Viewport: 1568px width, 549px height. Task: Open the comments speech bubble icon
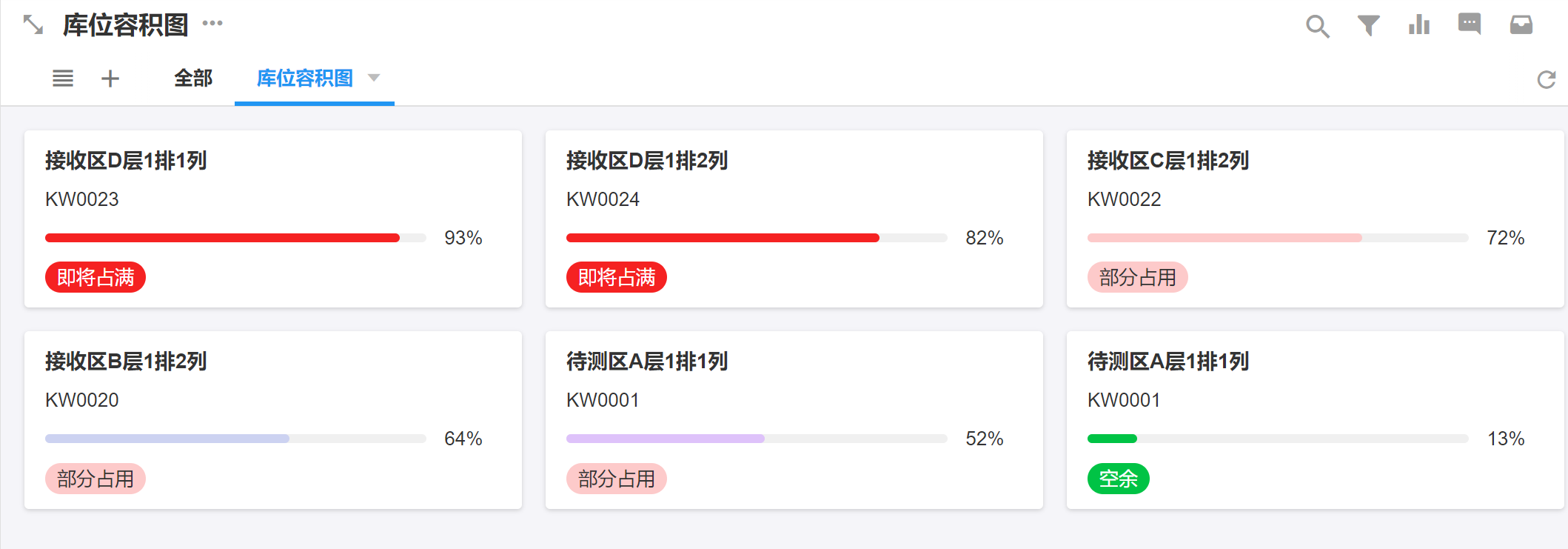click(x=1470, y=24)
